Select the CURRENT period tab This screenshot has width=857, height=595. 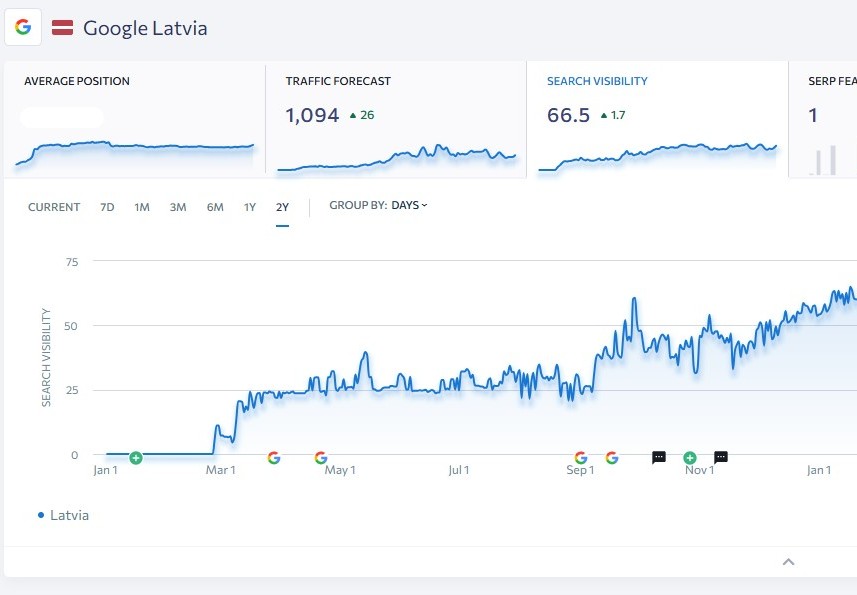54,207
